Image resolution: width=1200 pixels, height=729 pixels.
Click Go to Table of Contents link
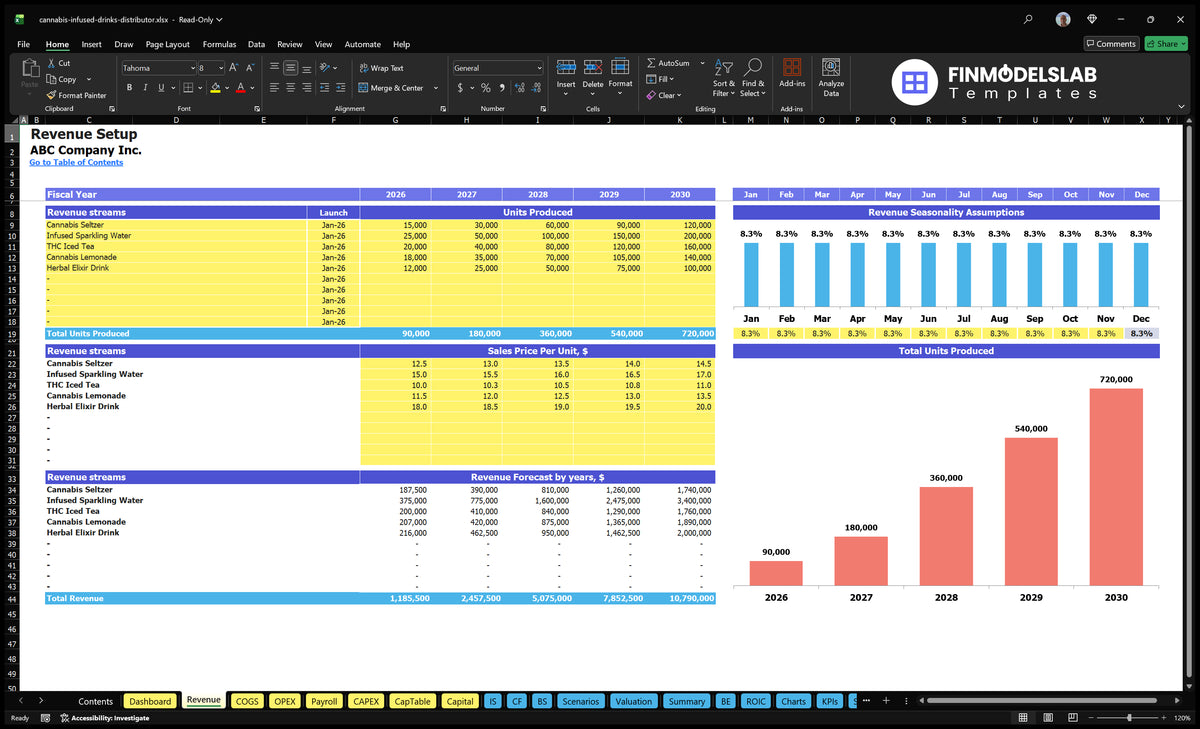pyautogui.click(x=76, y=162)
